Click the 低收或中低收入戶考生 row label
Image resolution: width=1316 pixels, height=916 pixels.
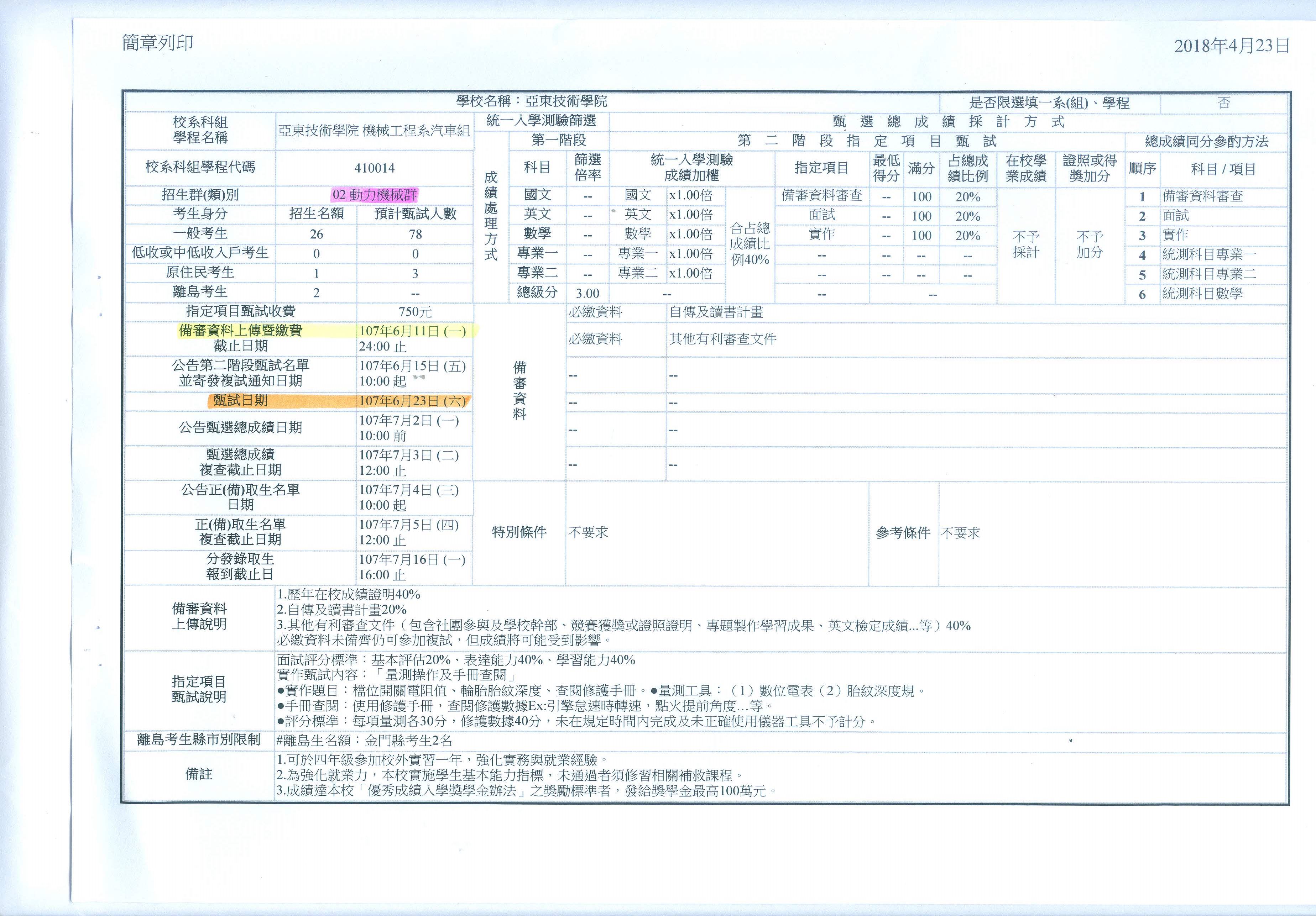click(200, 253)
